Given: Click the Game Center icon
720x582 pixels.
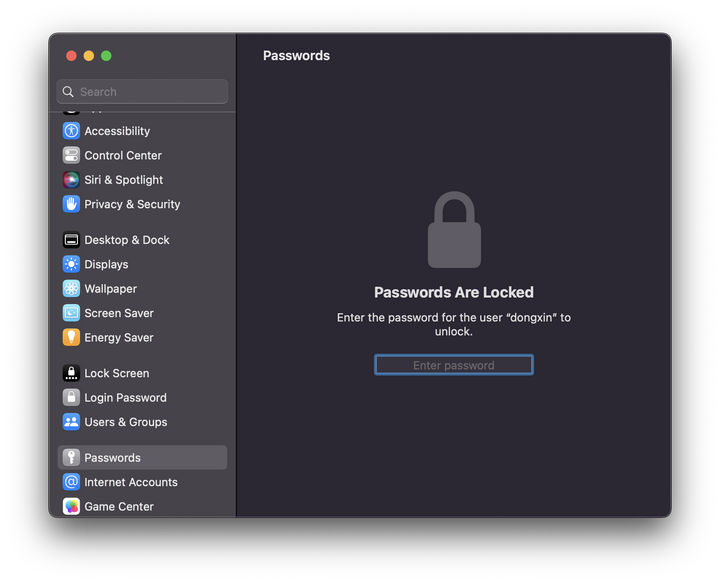Looking at the screenshot, I should 71,506.
